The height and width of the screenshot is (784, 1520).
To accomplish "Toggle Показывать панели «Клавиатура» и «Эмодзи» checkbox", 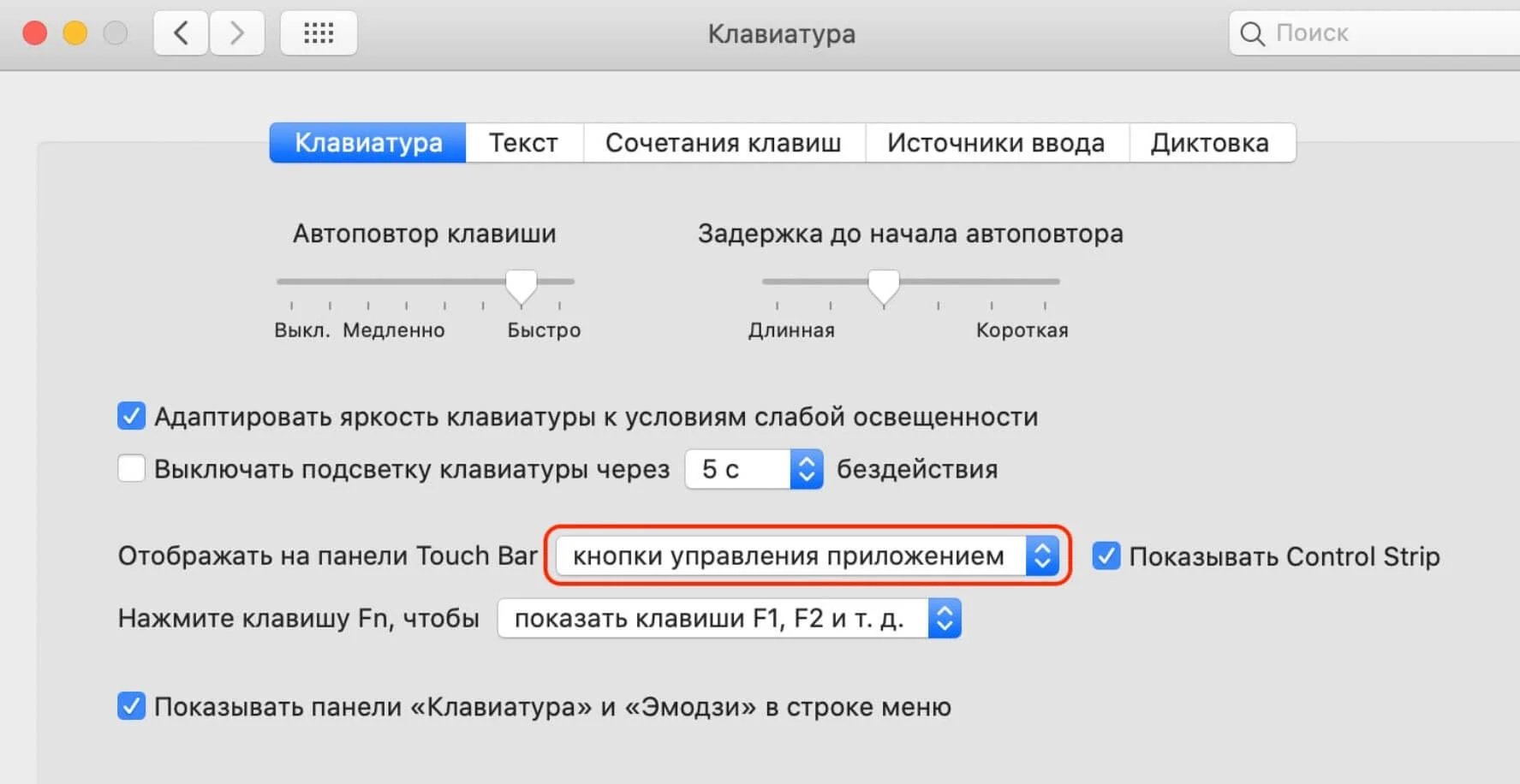I will 131,707.
